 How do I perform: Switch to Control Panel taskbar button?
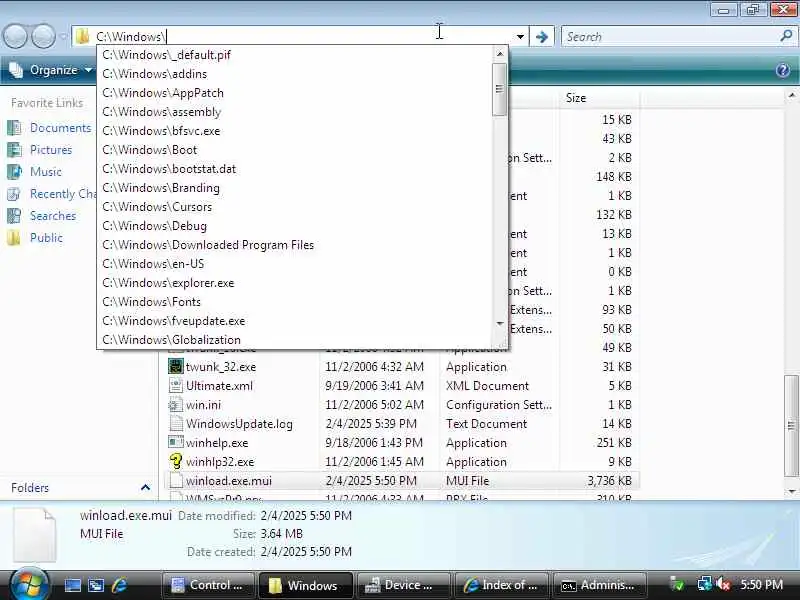[x=208, y=585]
